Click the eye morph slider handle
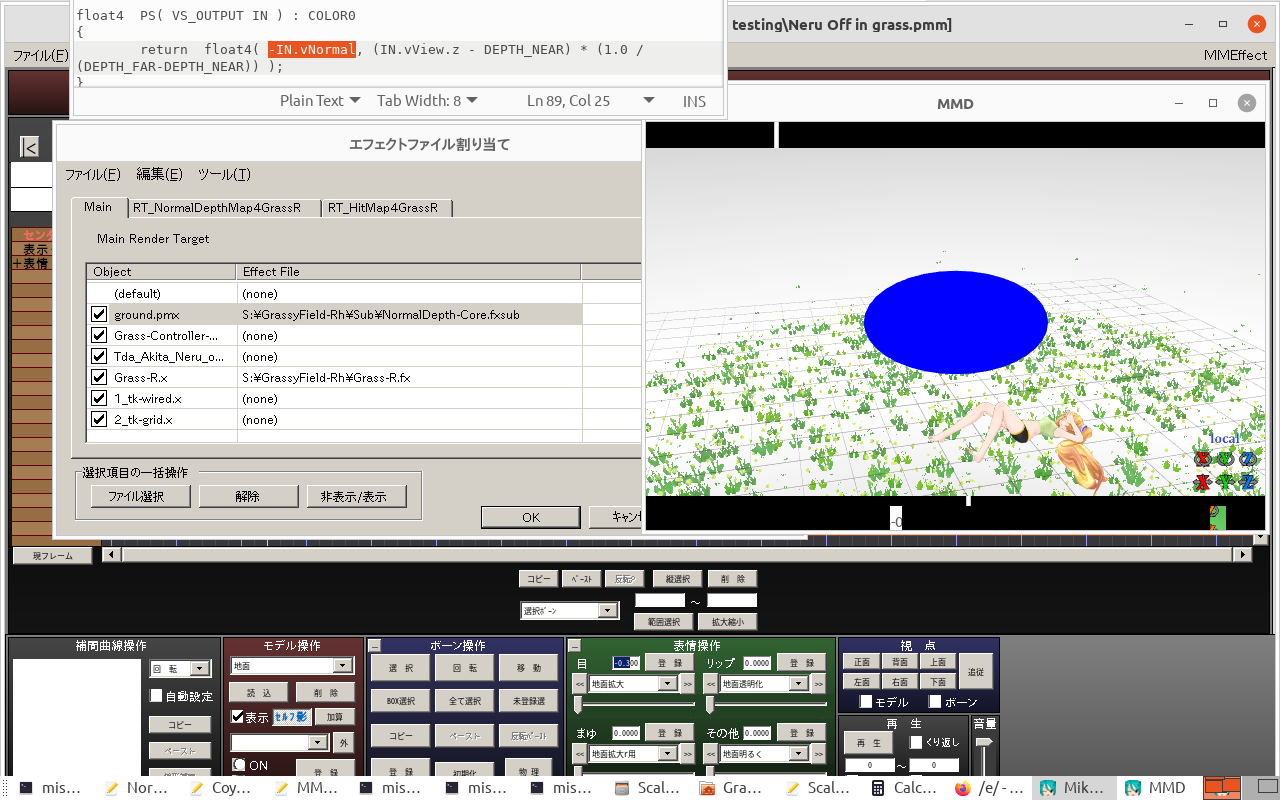This screenshot has height=800, width=1280. 577,705
